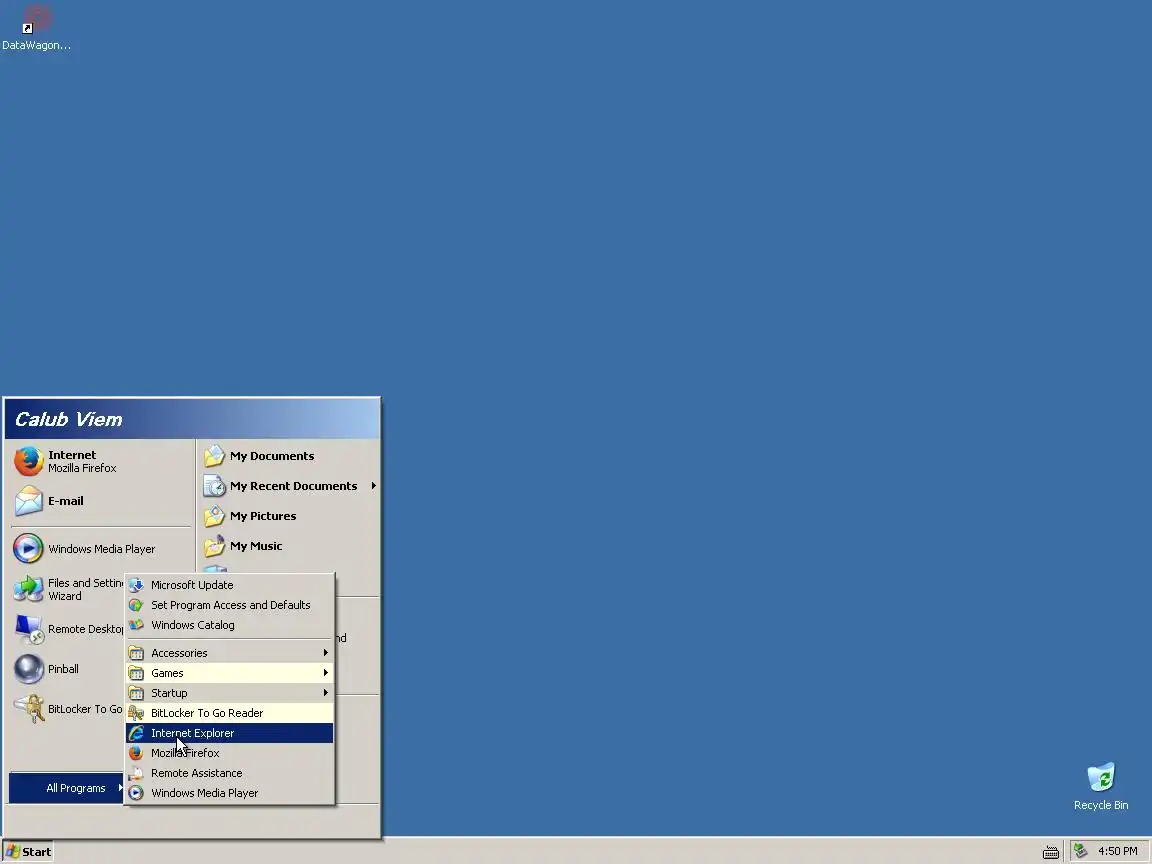The width and height of the screenshot is (1152, 864).
Task: Click the Set Program Access and Defaults icon
Action: pos(136,605)
